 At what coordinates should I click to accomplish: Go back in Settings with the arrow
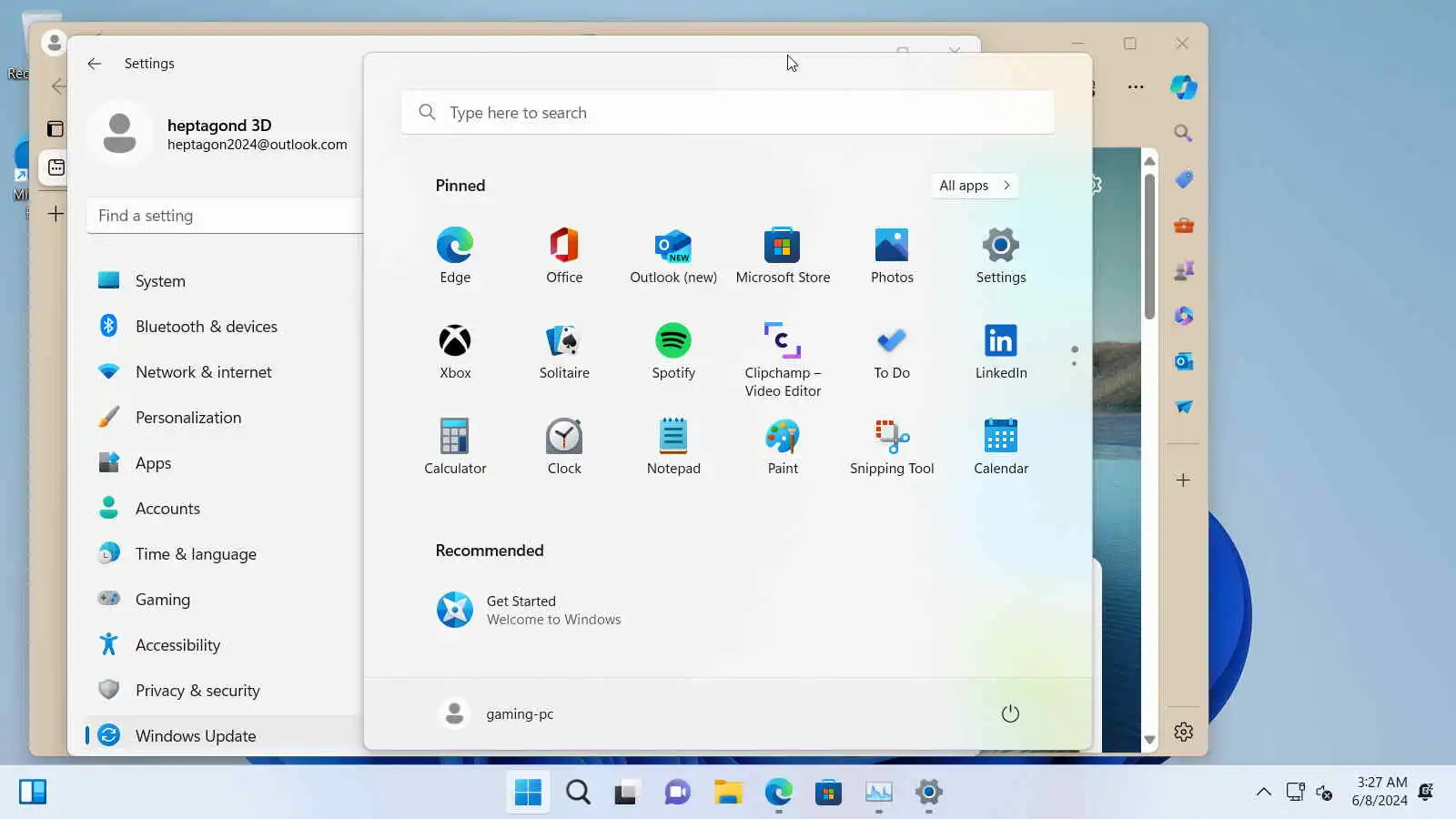pyautogui.click(x=95, y=64)
